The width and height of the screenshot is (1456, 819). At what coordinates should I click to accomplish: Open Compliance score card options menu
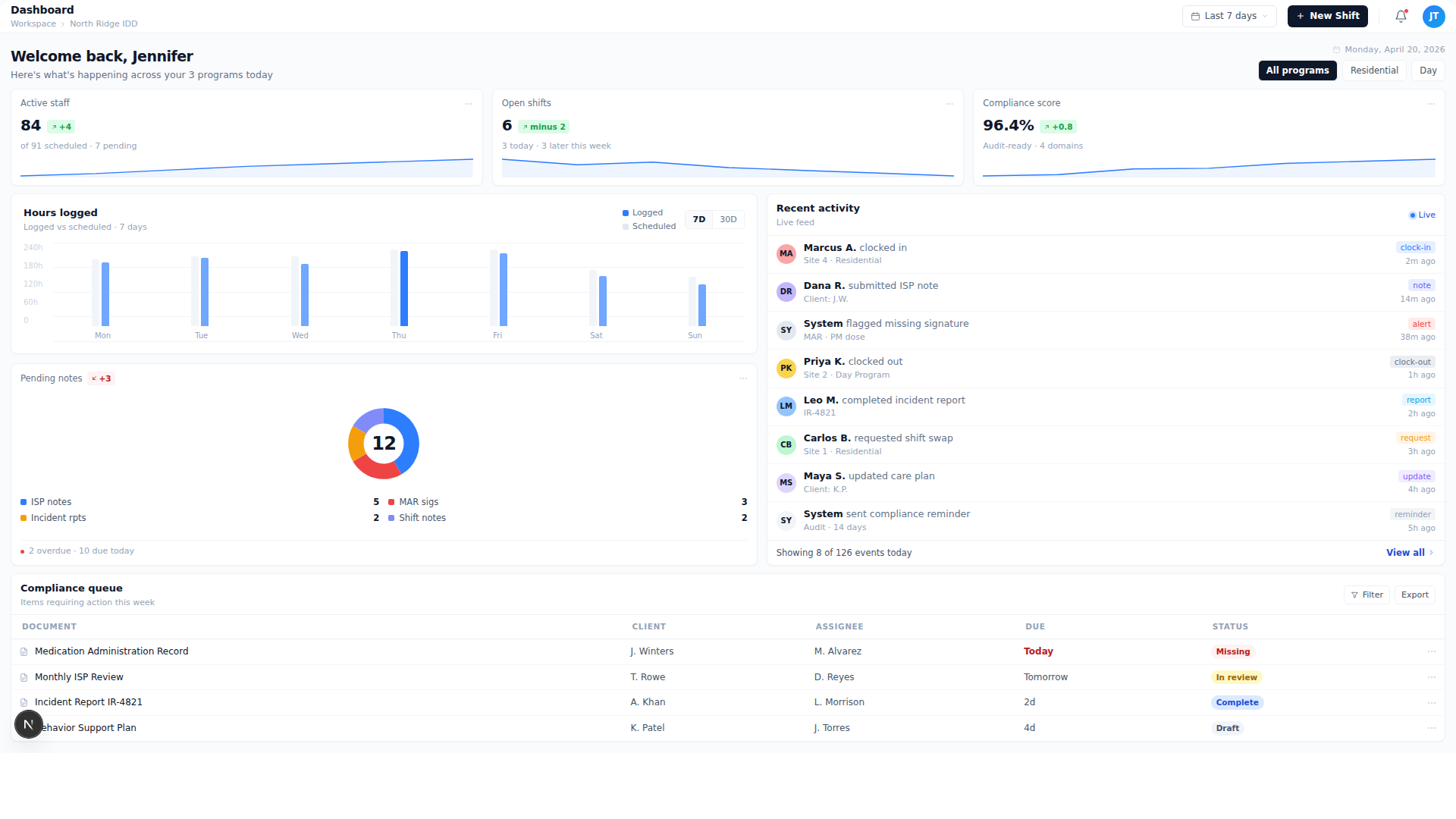[1431, 104]
